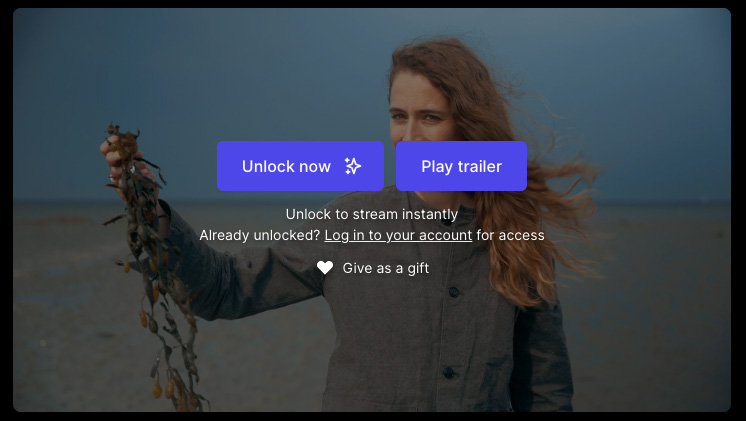This screenshot has width=746, height=421.
Task: Click the Unlock now button
Action: point(300,166)
